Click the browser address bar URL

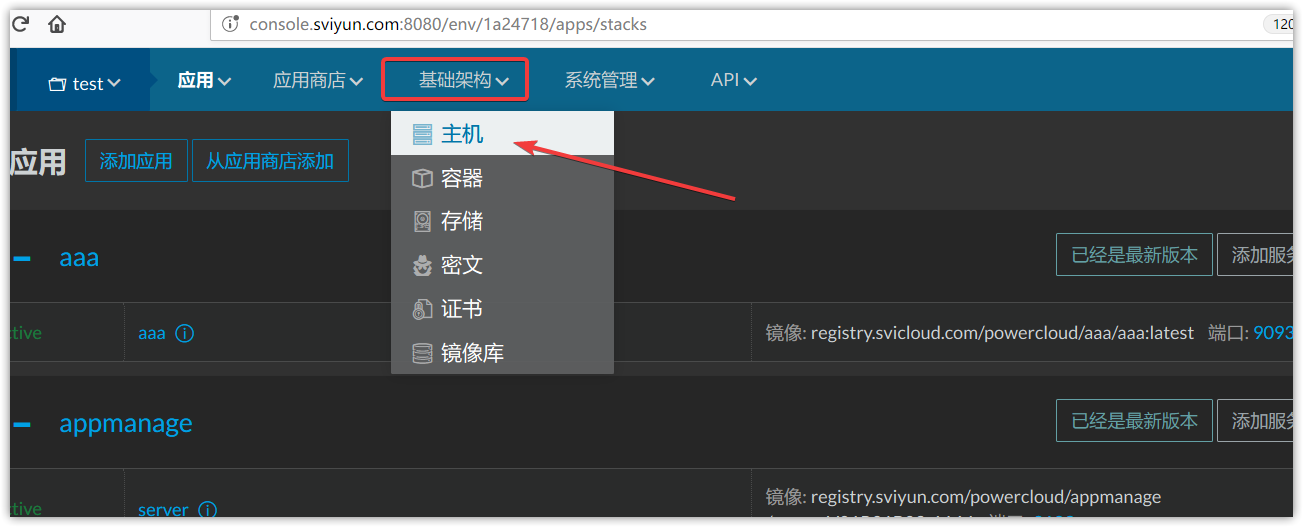(448, 24)
